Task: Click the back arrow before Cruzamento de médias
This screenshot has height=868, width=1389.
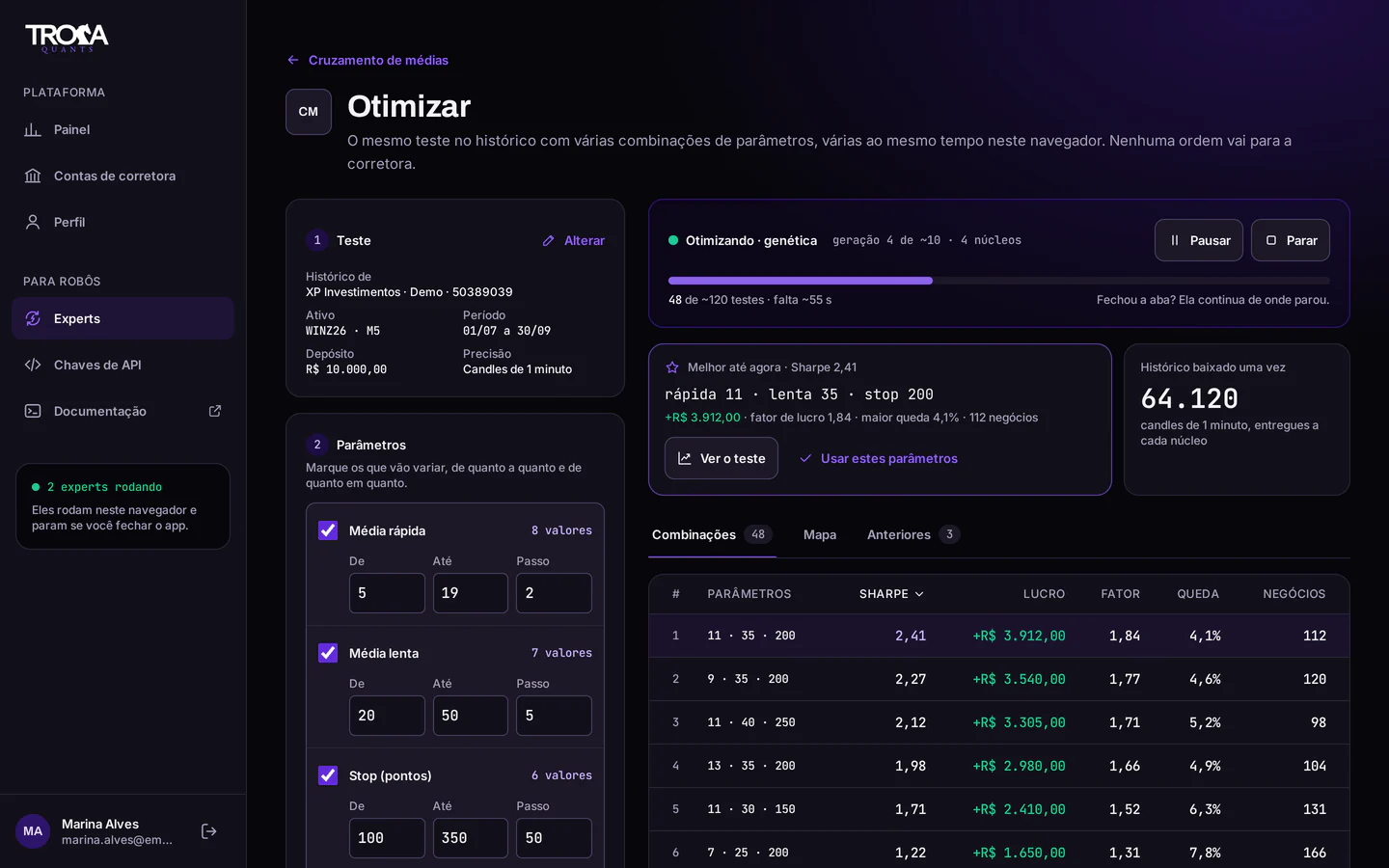Action: pyautogui.click(x=293, y=60)
